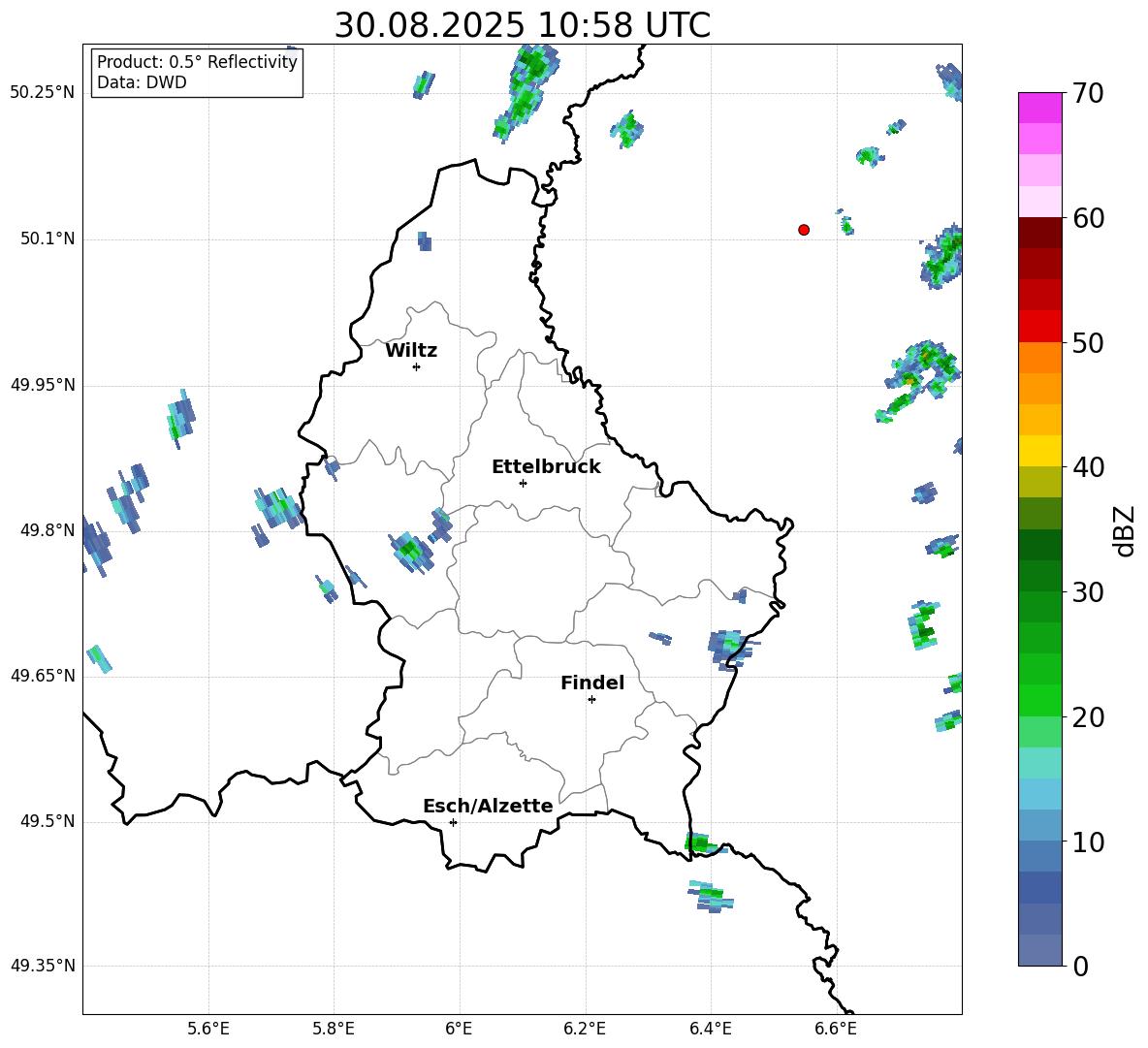
Task: Click the Esch/Alzette station cross marker
Action: pos(453,822)
